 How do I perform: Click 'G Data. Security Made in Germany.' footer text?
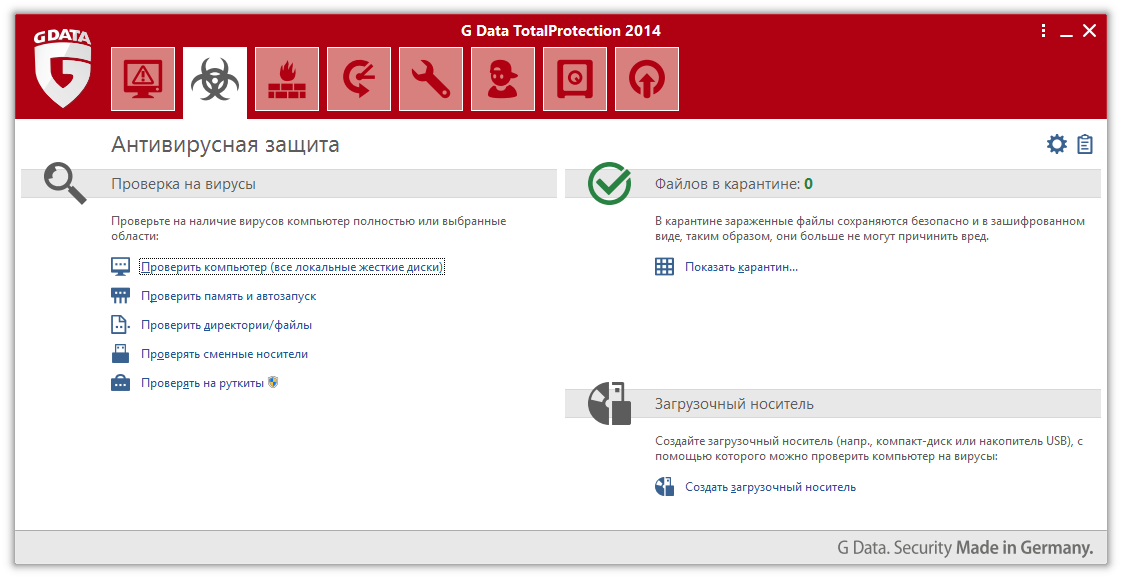(965, 548)
